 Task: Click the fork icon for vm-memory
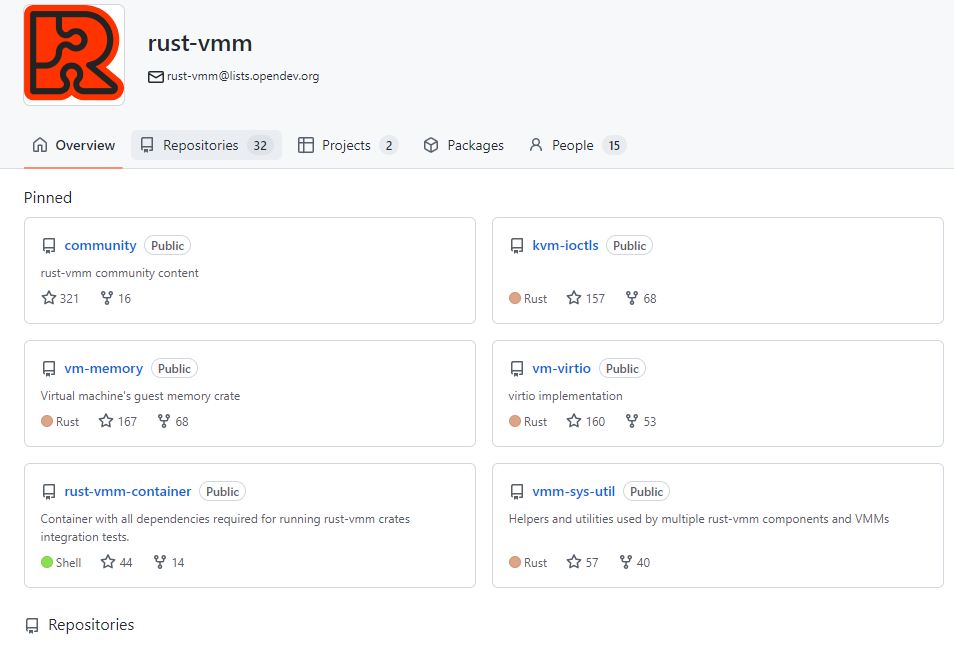(x=164, y=421)
